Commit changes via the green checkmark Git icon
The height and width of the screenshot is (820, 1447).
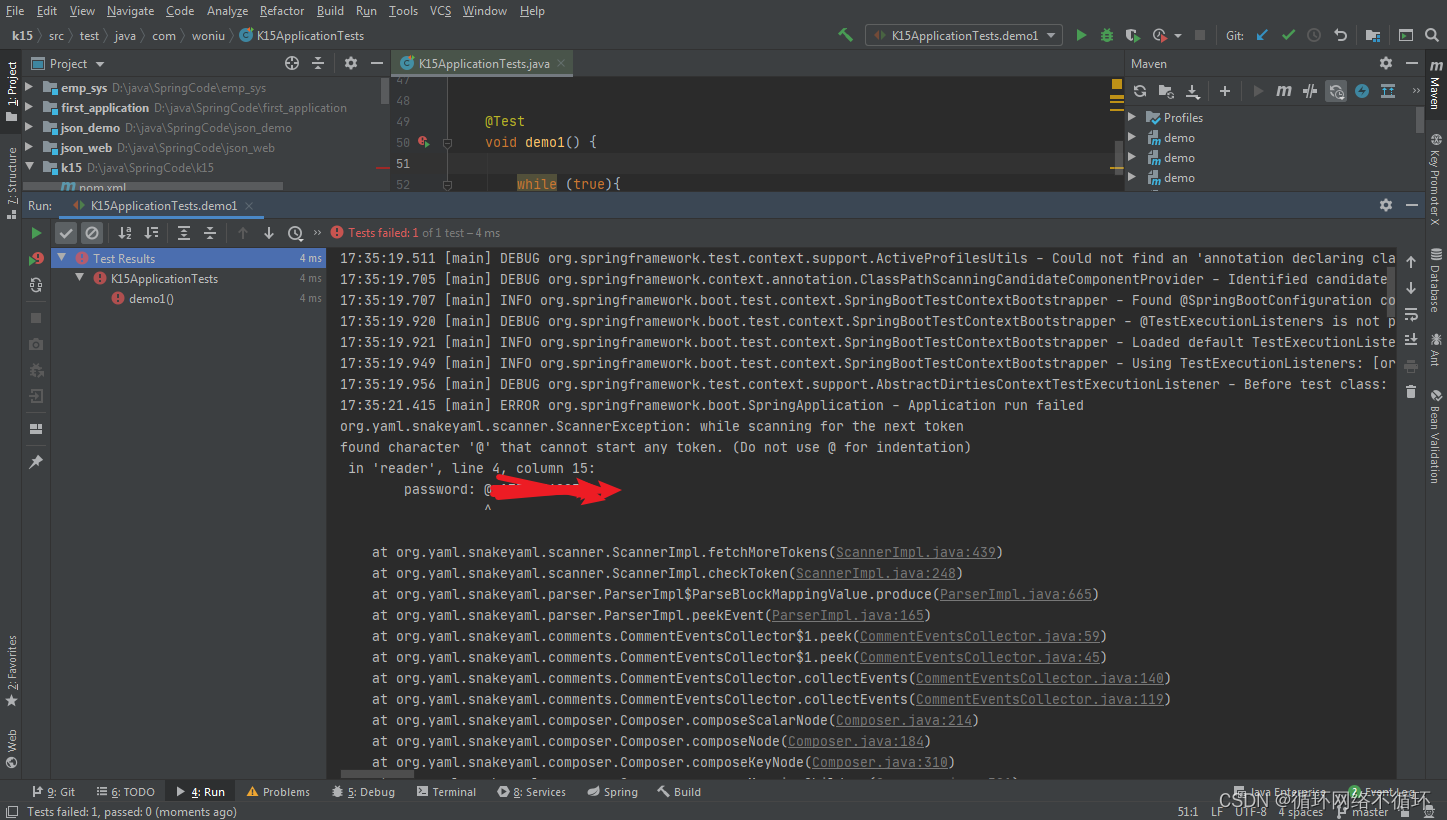click(x=1289, y=34)
